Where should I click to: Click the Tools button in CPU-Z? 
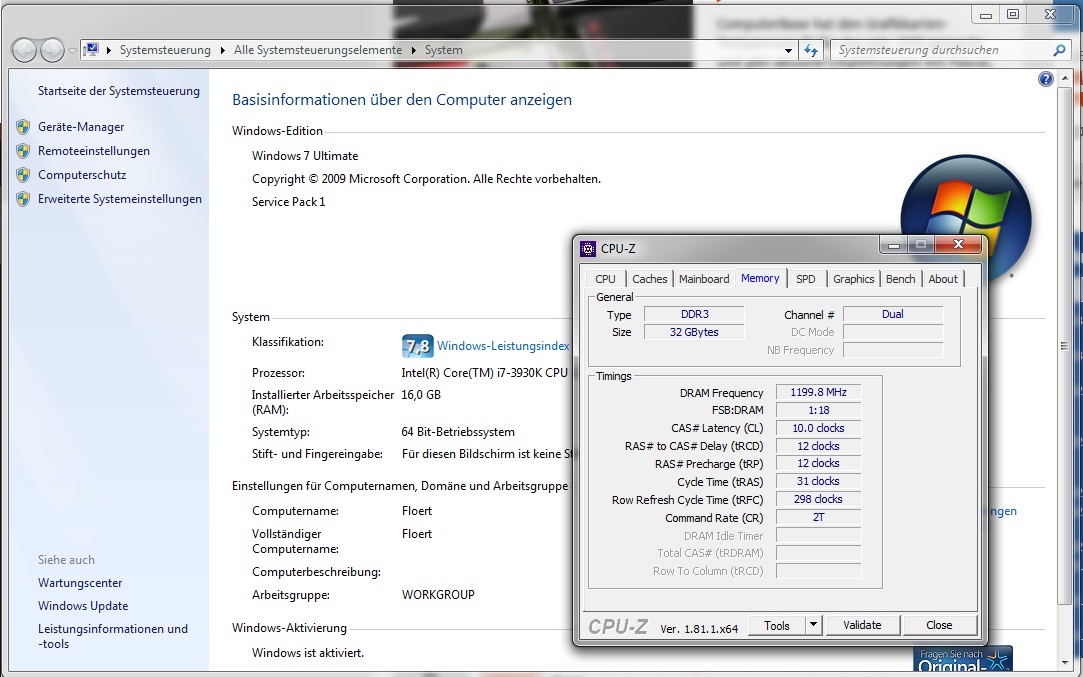(x=776, y=625)
